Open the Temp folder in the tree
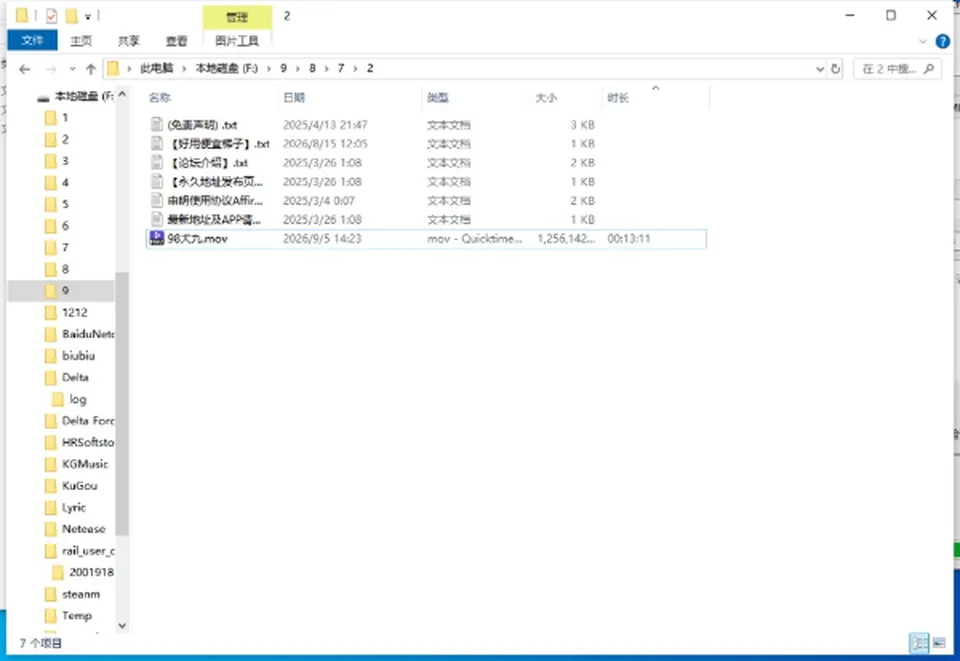 (x=77, y=616)
